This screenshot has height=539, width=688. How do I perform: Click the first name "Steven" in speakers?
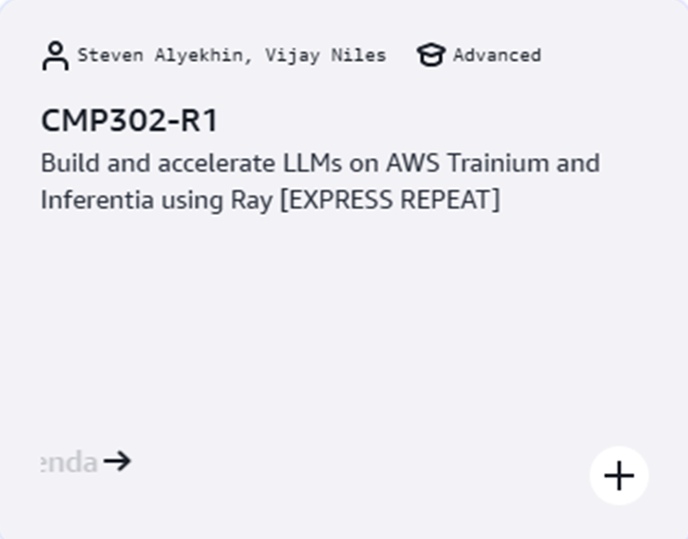pos(110,55)
